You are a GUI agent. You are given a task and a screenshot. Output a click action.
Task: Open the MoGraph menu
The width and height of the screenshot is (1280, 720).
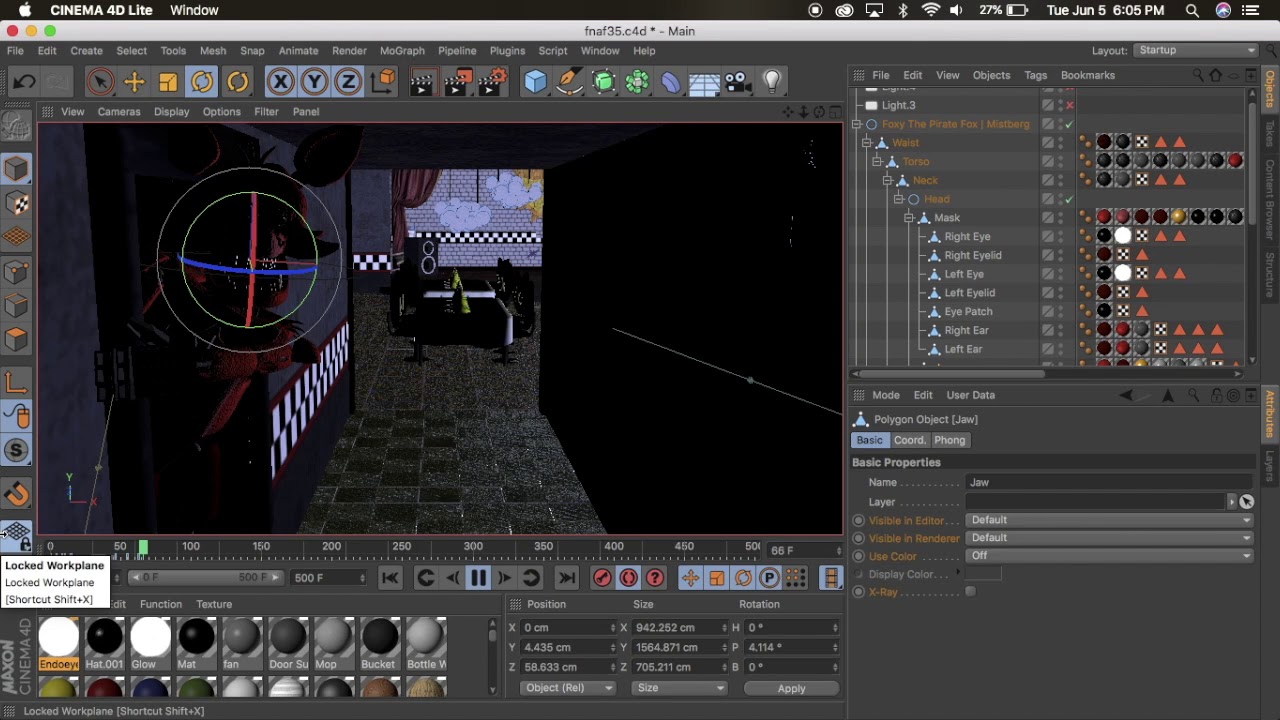click(x=402, y=51)
